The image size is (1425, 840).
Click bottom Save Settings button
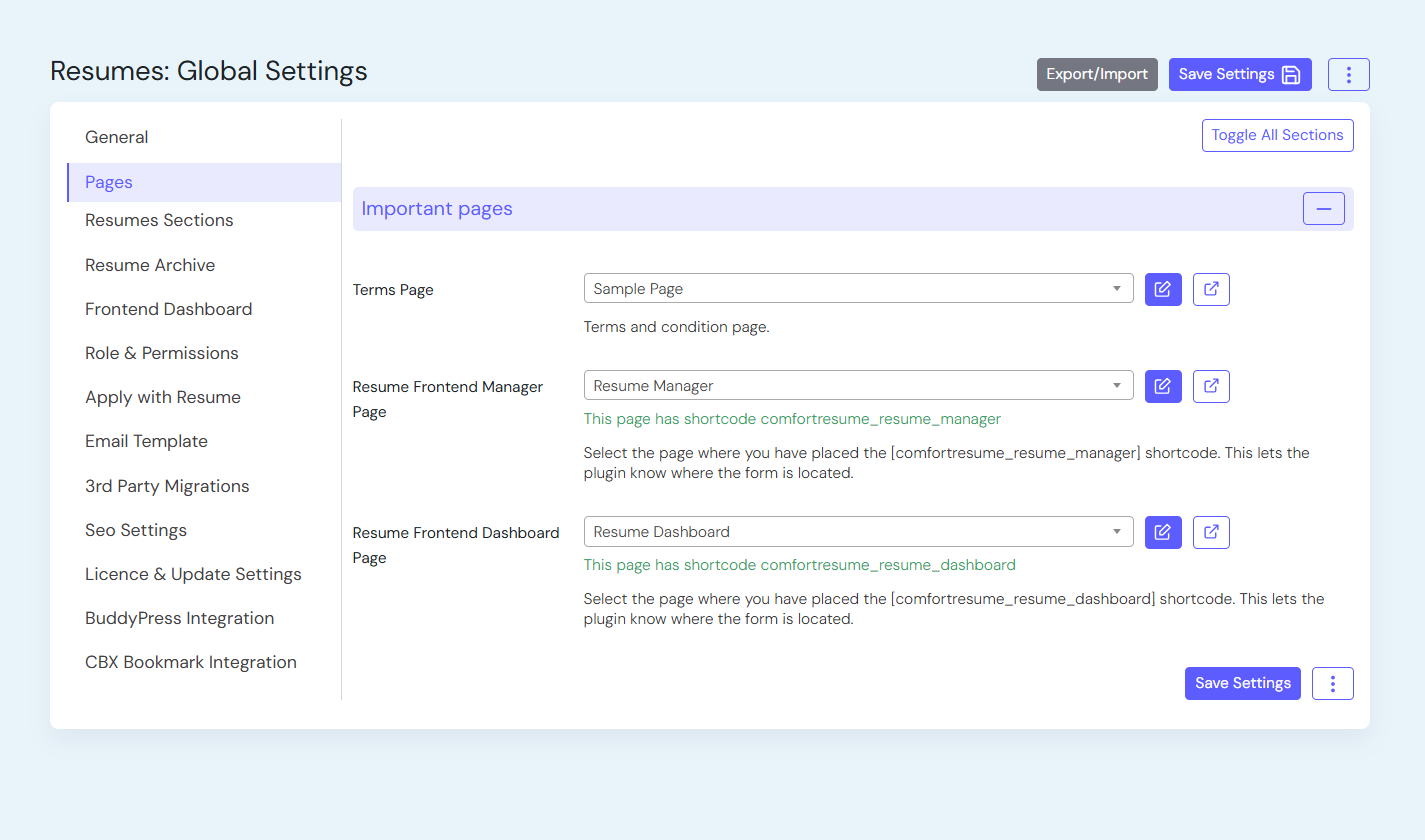[x=1242, y=683]
